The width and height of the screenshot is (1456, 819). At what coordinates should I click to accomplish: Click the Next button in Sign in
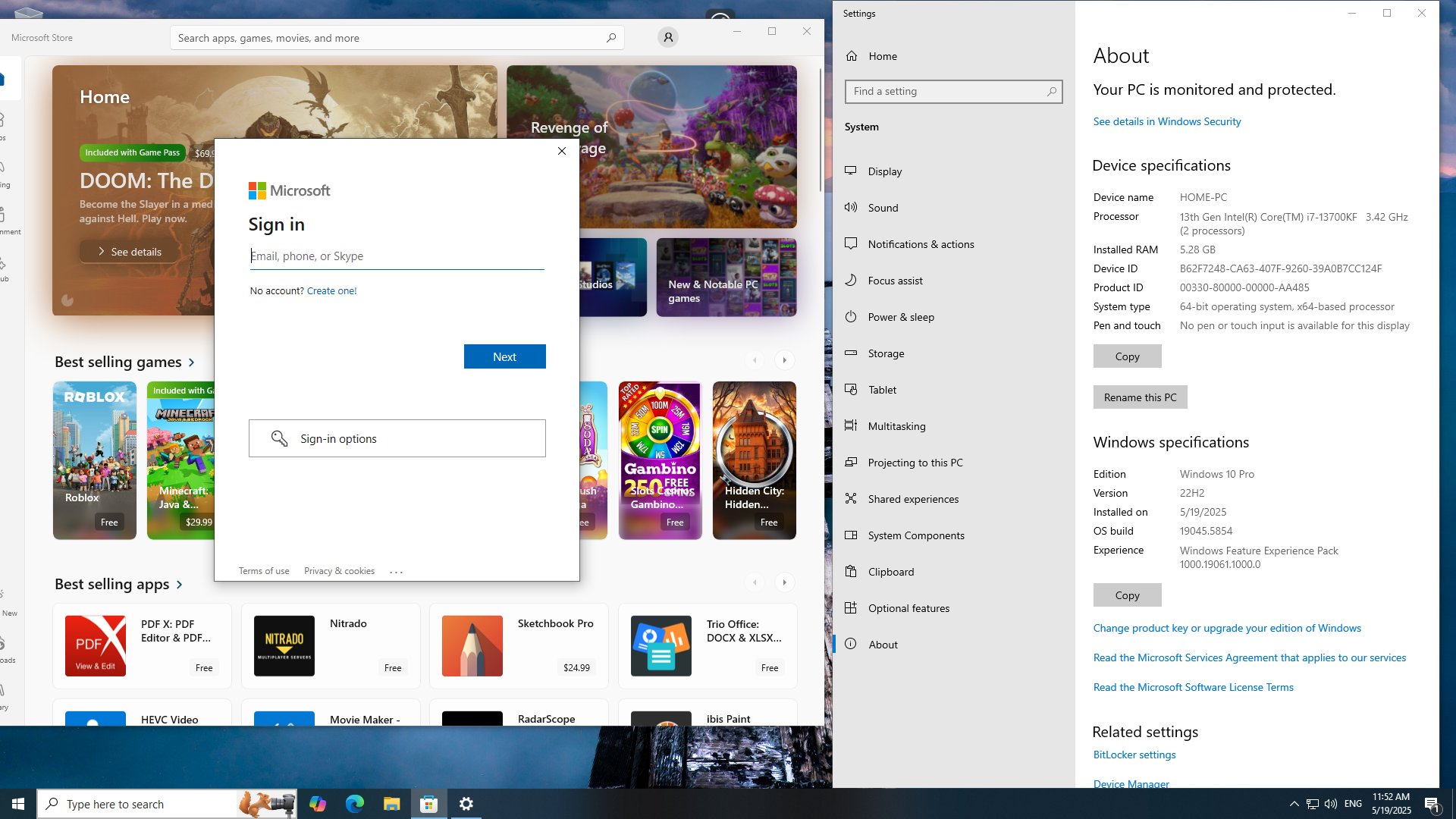(504, 356)
